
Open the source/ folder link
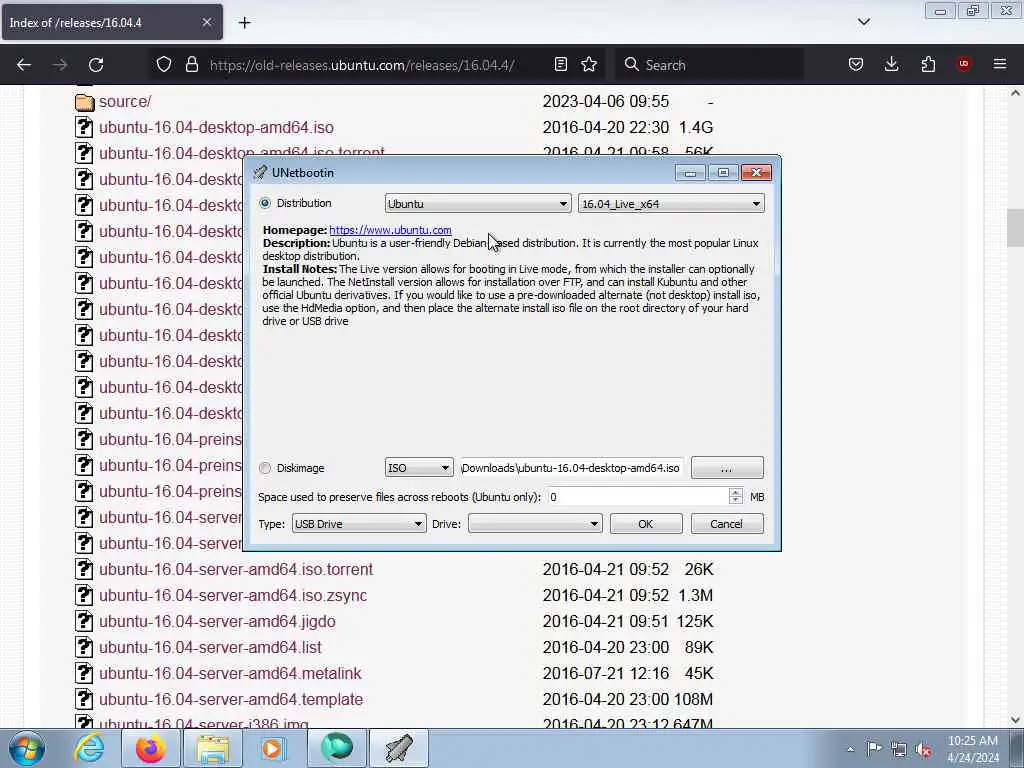tap(125, 102)
